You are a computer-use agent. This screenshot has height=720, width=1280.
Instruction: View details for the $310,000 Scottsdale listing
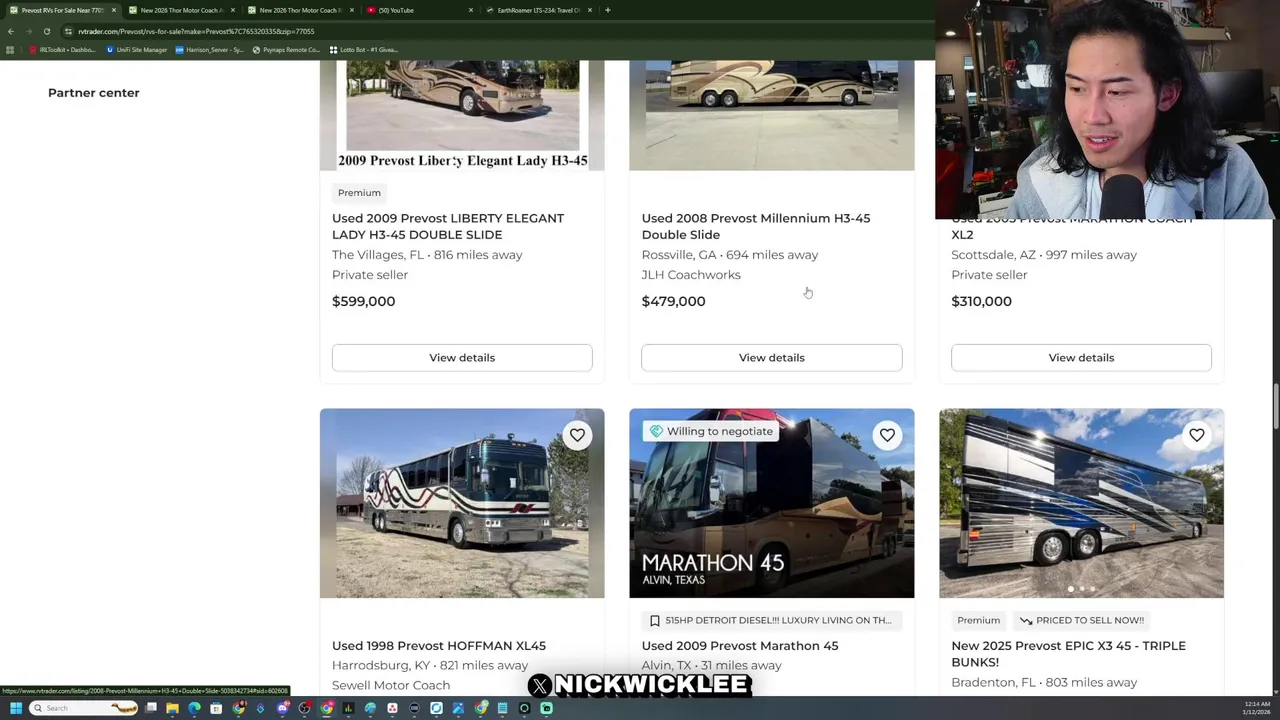click(x=1081, y=357)
